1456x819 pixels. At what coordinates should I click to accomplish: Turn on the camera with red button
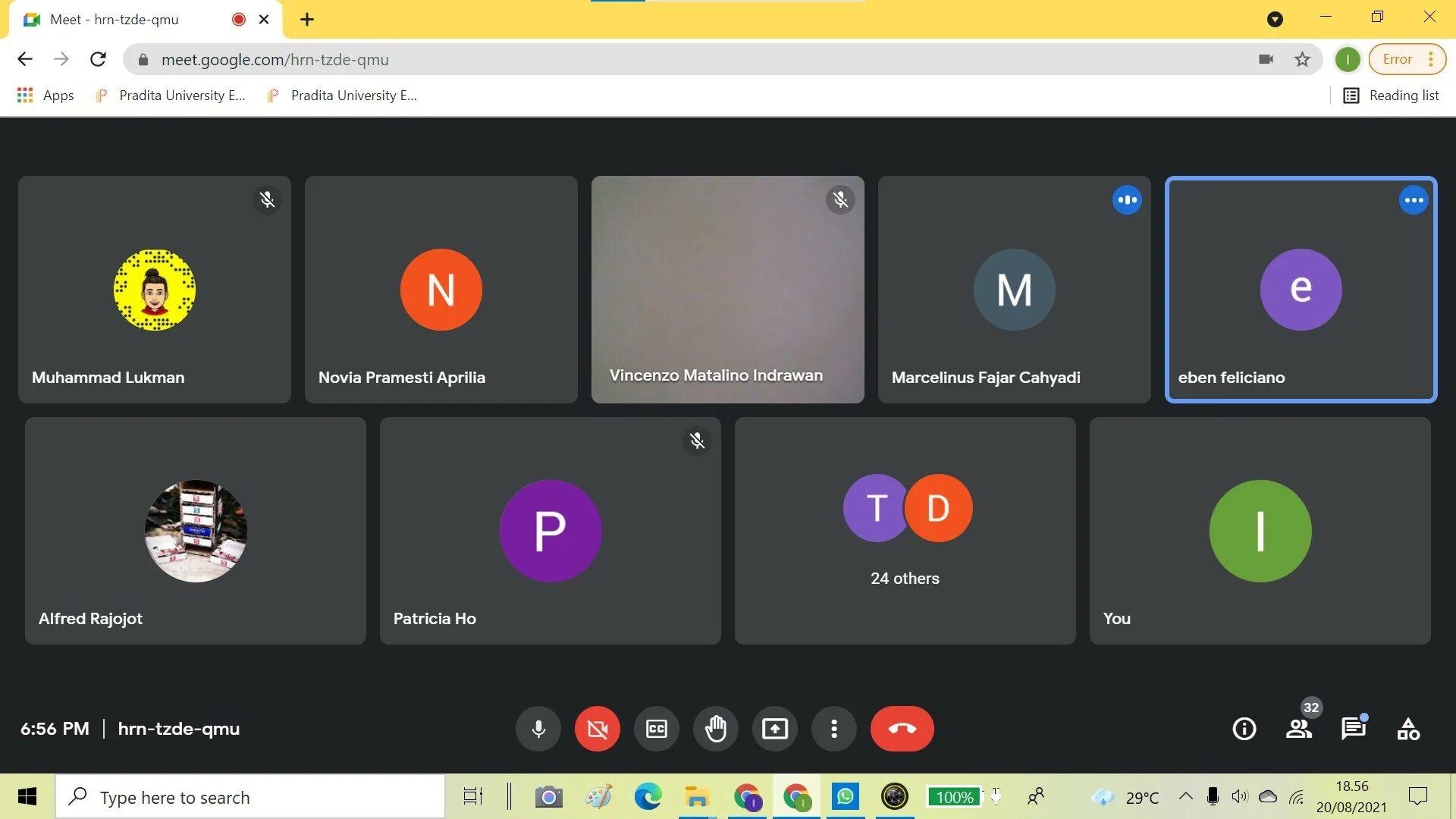[x=598, y=729]
